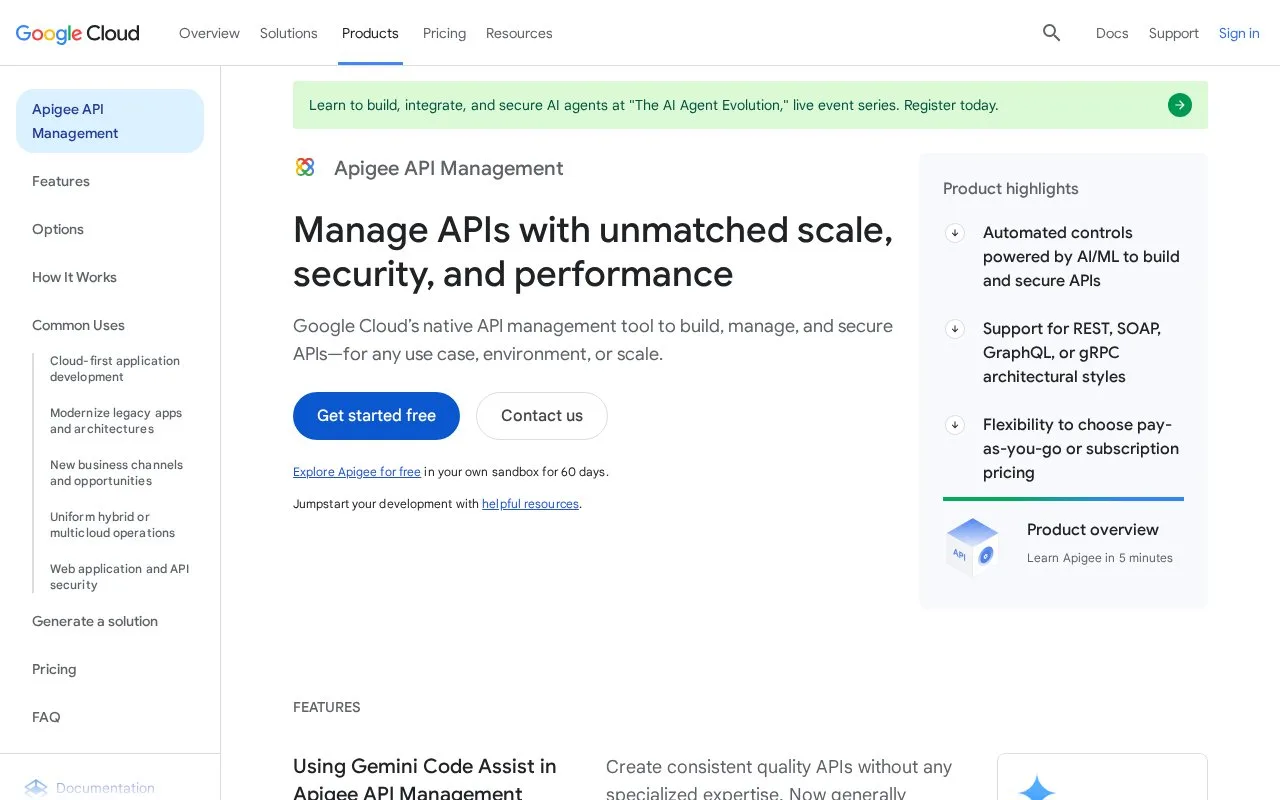Select Apigee API Management in the sidebar
The height and width of the screenshot is (800, 1280).
[110, 121]
